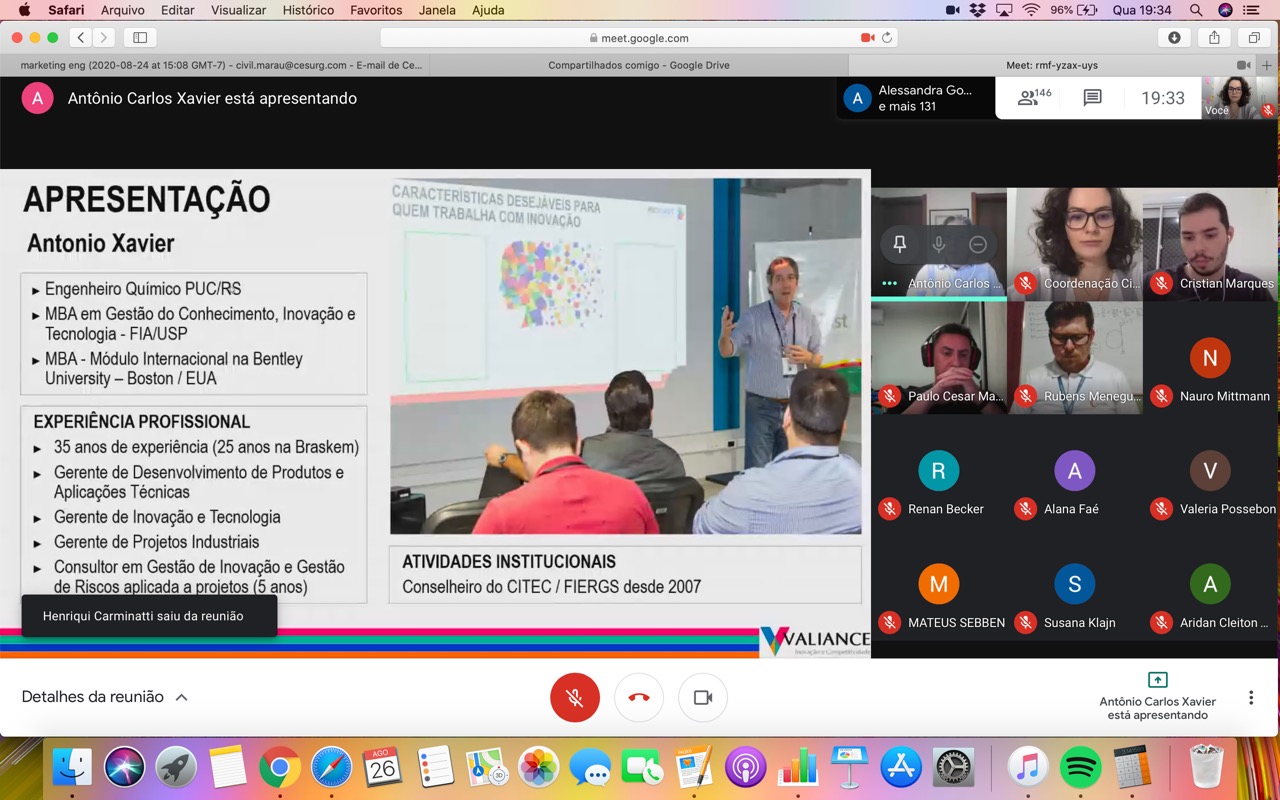Open the Safari share menu

click(1214, 38)
